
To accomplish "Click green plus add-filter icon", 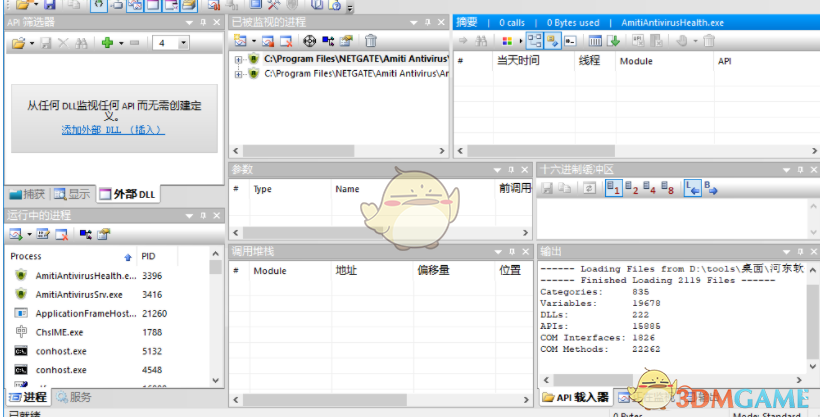I will tap(107, 43).
